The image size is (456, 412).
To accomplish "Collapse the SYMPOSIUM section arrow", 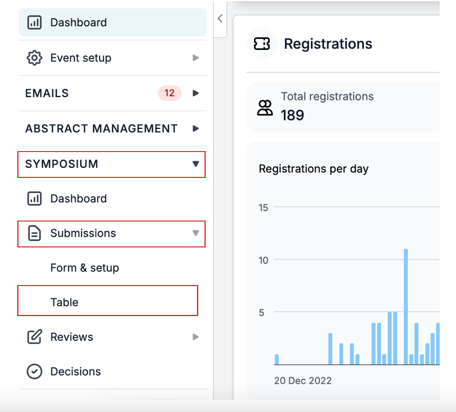I will point(196,164).
